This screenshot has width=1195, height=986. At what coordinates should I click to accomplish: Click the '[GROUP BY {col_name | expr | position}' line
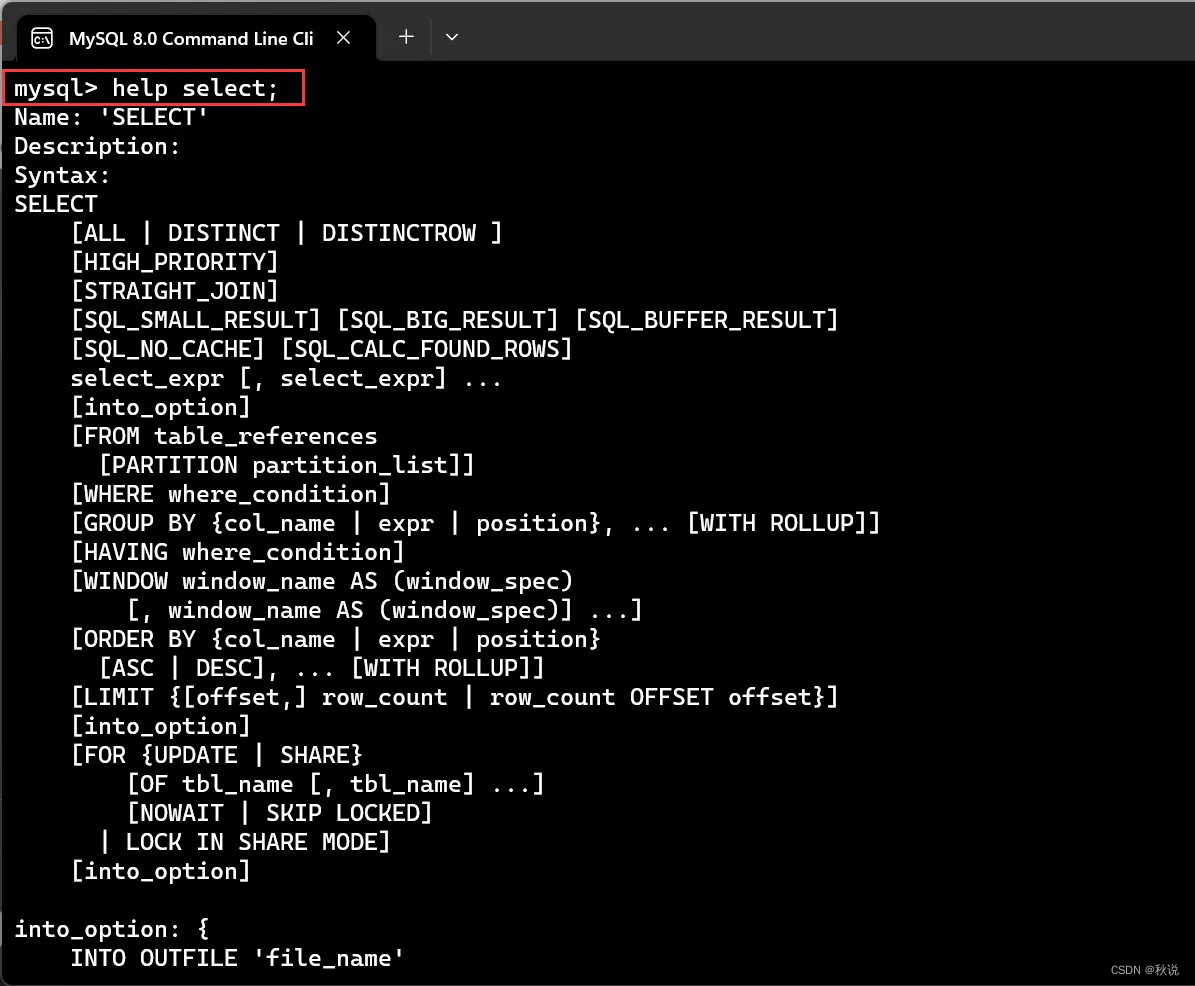click(x=342, y=523)
